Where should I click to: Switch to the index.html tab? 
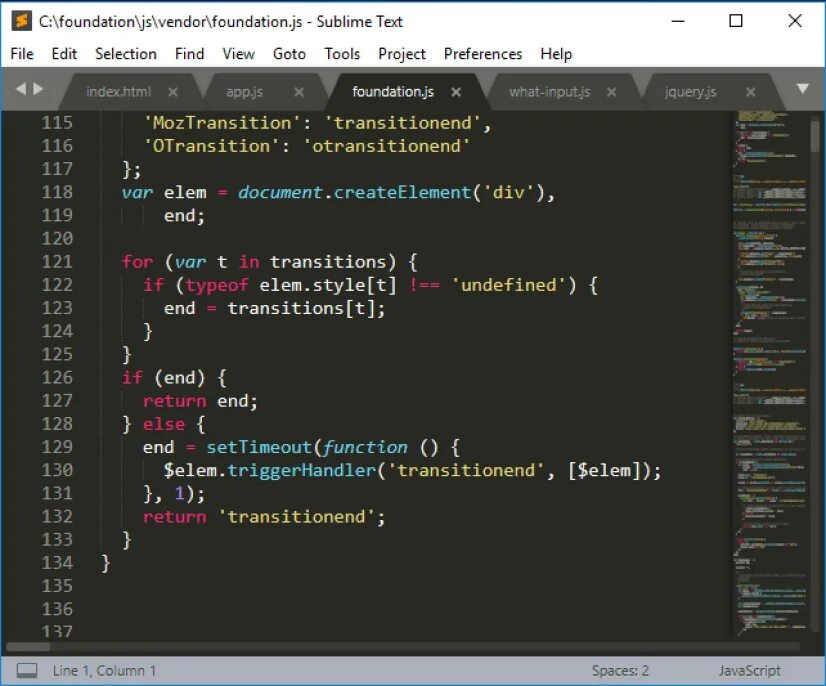tap(119, 92)
